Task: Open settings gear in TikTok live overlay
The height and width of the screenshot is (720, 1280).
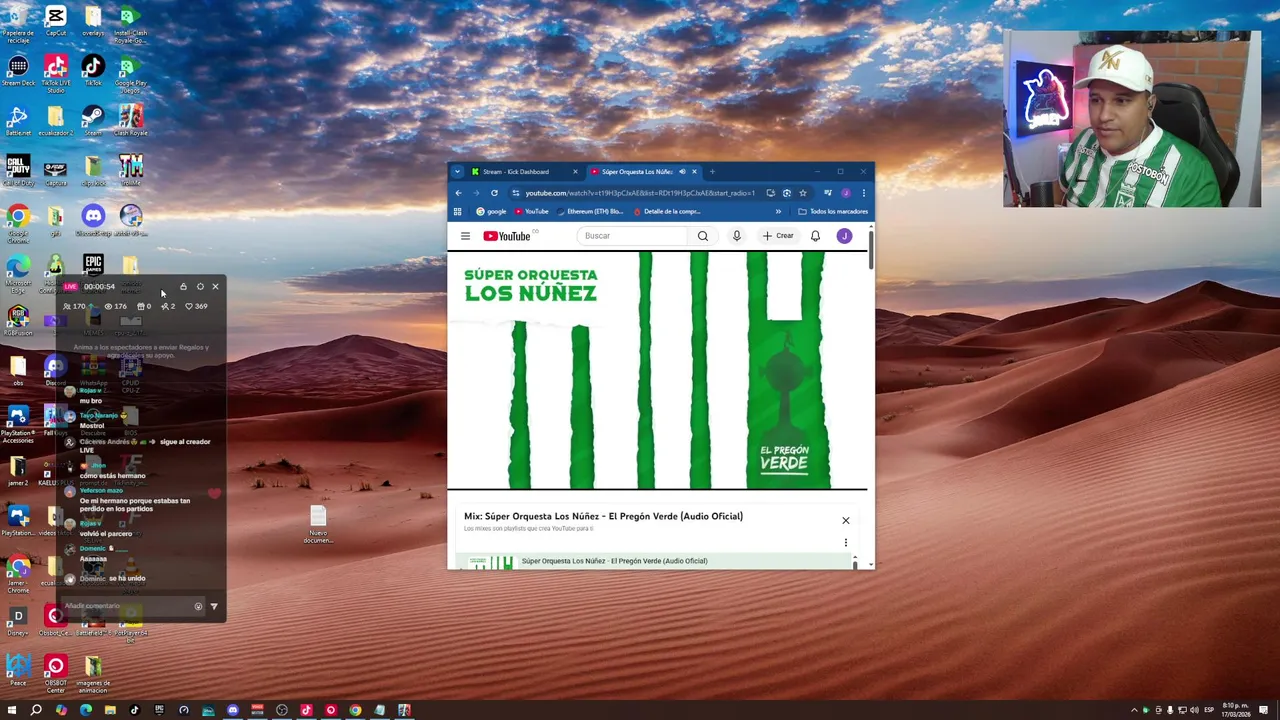Action: pos(200,287)
